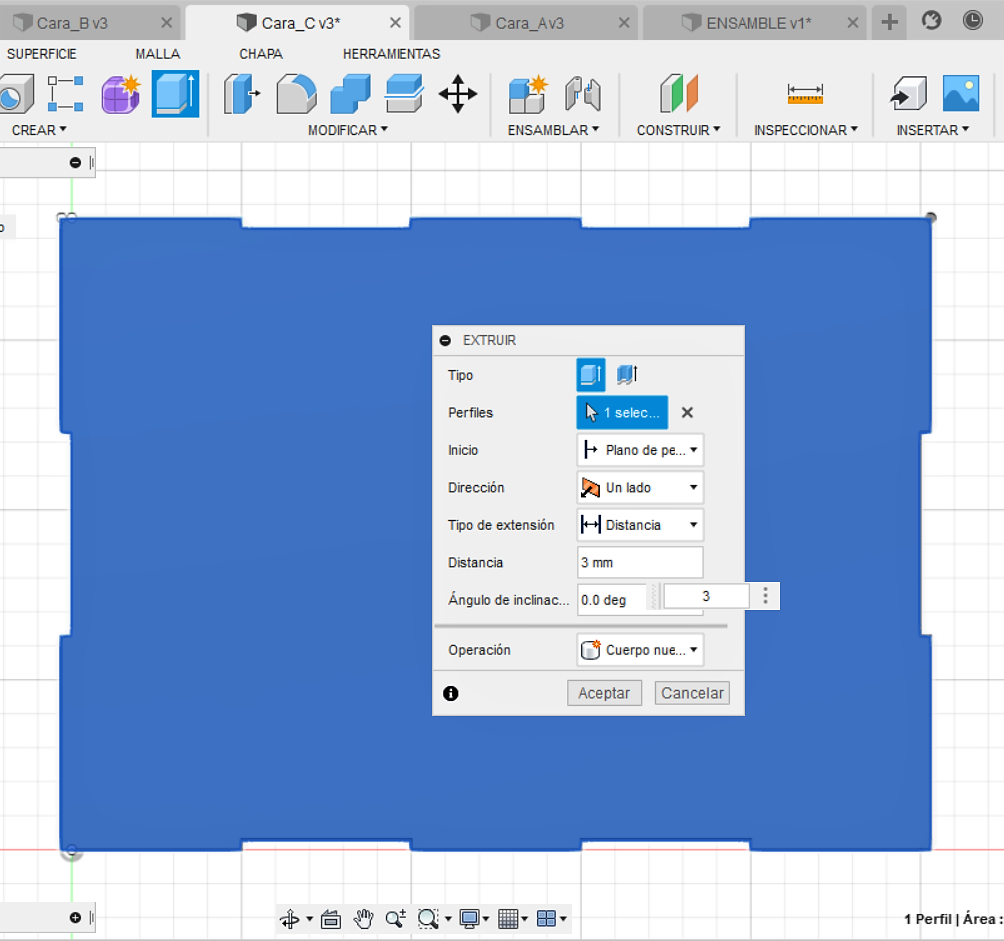Open the SUPERFICIE ribbon tab
The width and height of the screenshot is (1004, 941).
(x=42, y=54)
